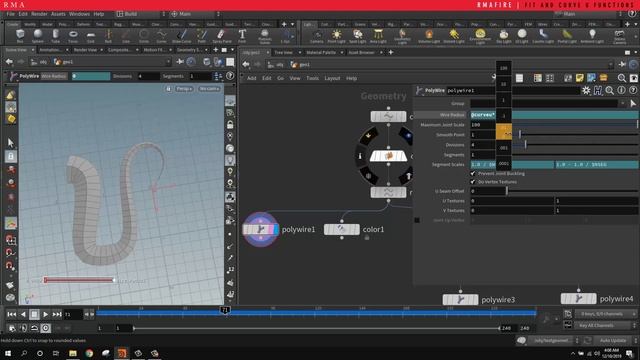Click the Maximum Joint Scale field
The width and height of the screenshot is (640, 360).
[x=483, y=124]
